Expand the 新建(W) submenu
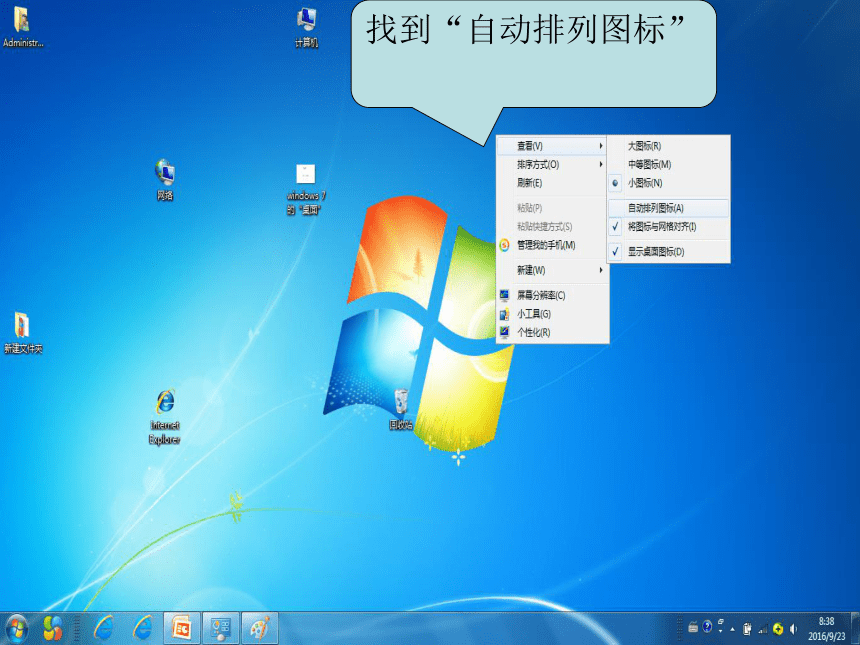Image resolution: width=860 pixels, height=645 pixels. 552,270
